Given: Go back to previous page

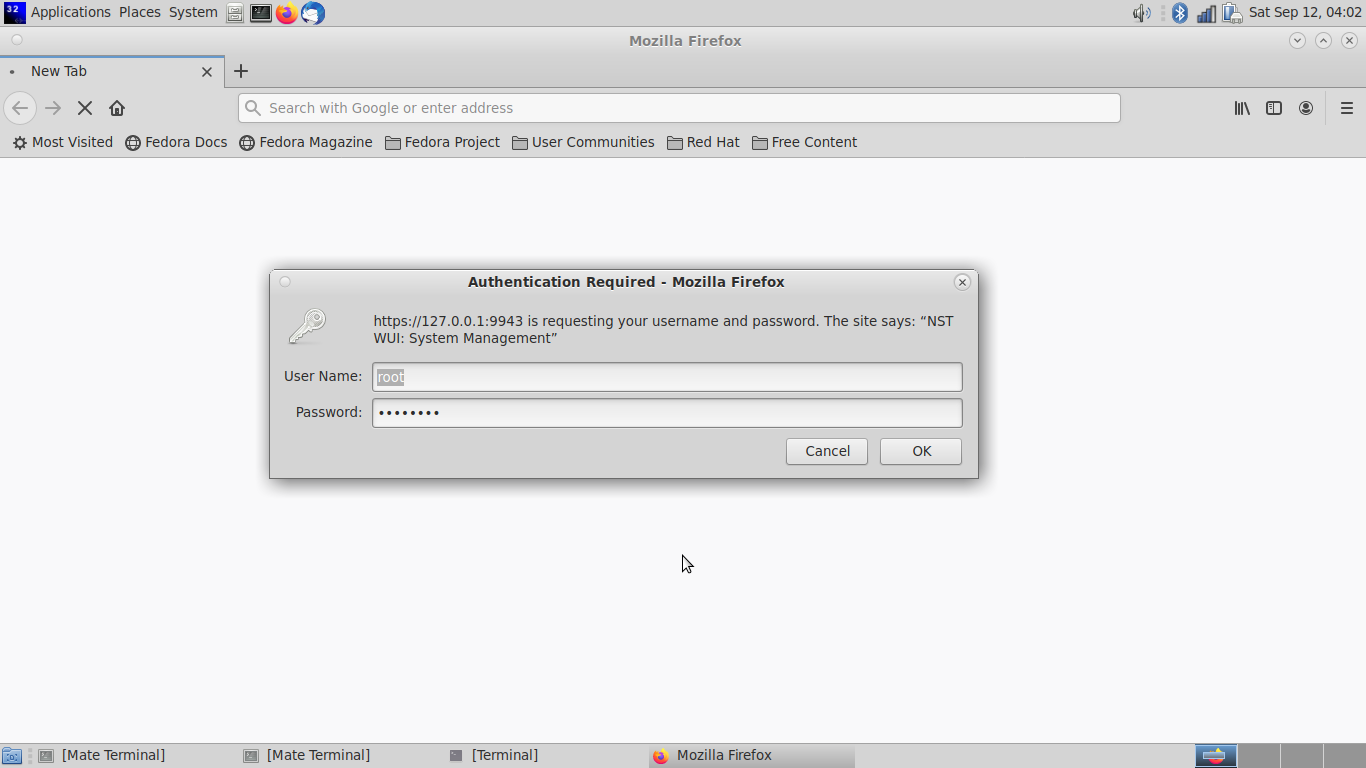Looking at the screenshot, I should pos(20,108).
